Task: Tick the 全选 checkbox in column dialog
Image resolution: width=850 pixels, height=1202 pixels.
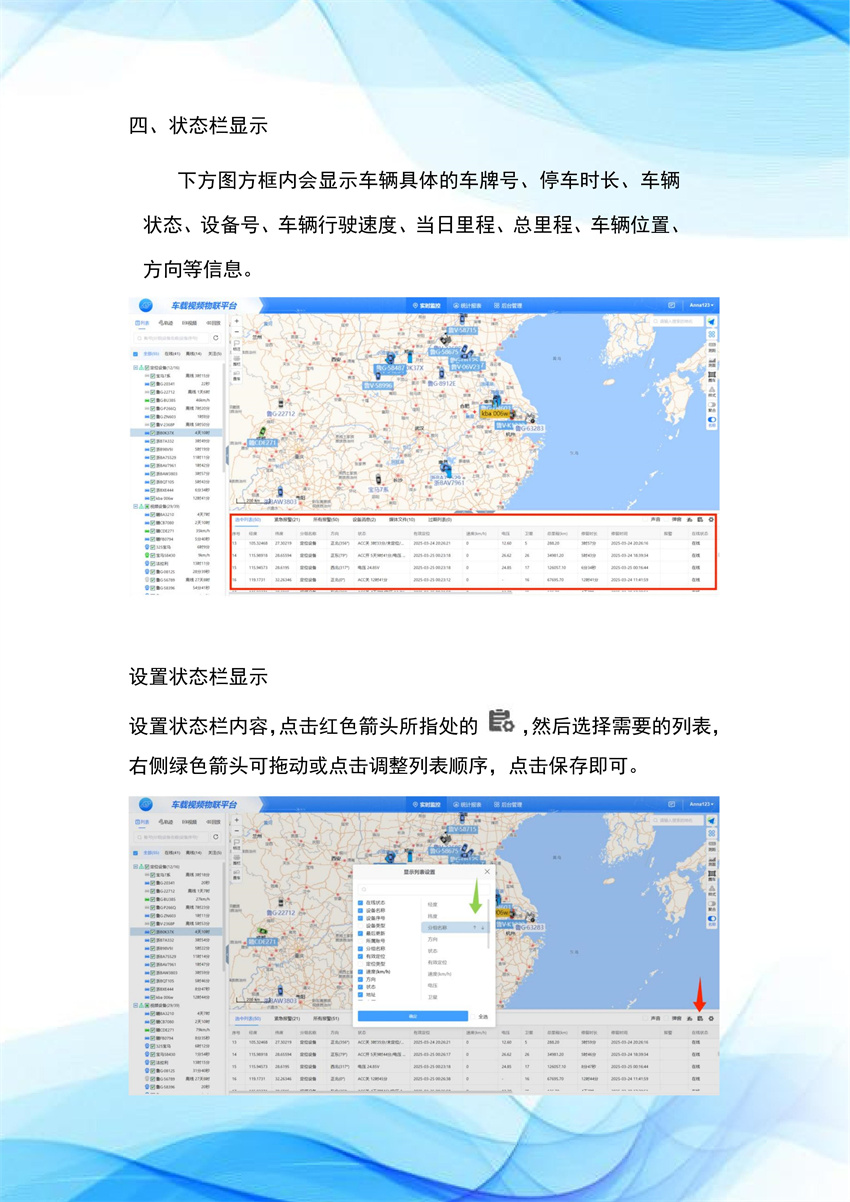Action: click(x=473, y=1016)
